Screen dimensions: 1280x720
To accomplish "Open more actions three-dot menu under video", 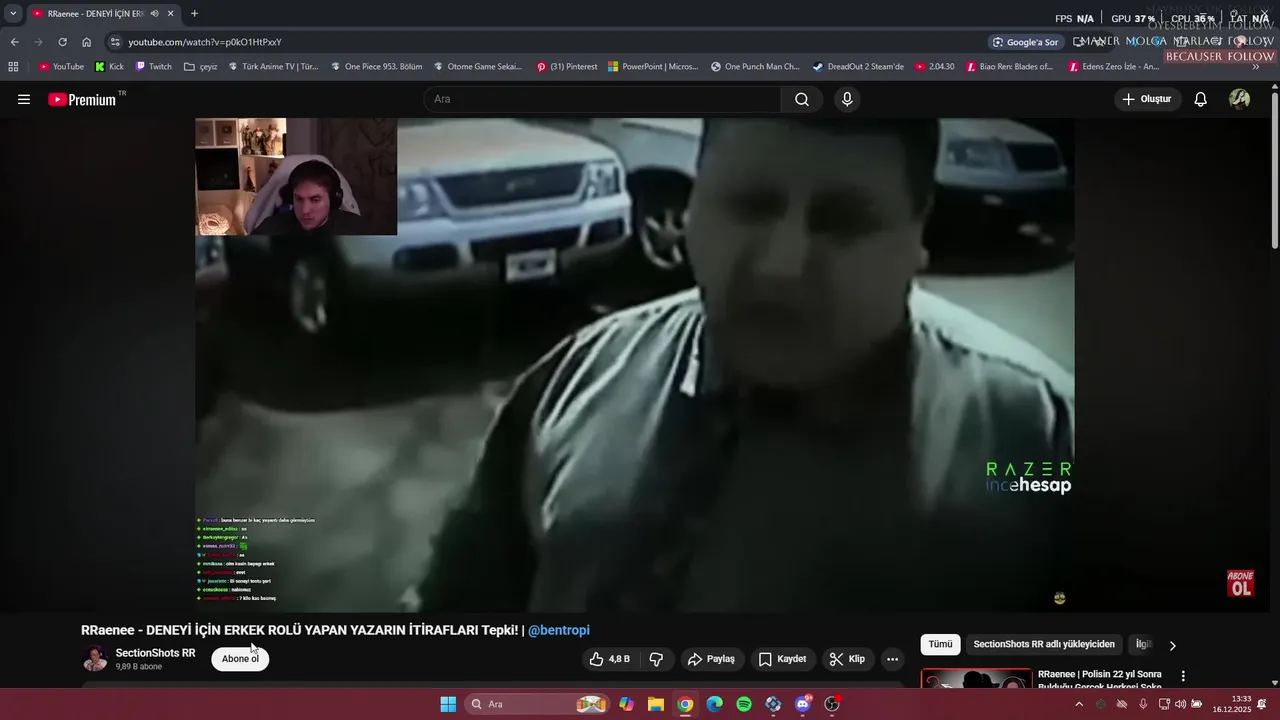I will pyautogui.click(x=892, y=659).
